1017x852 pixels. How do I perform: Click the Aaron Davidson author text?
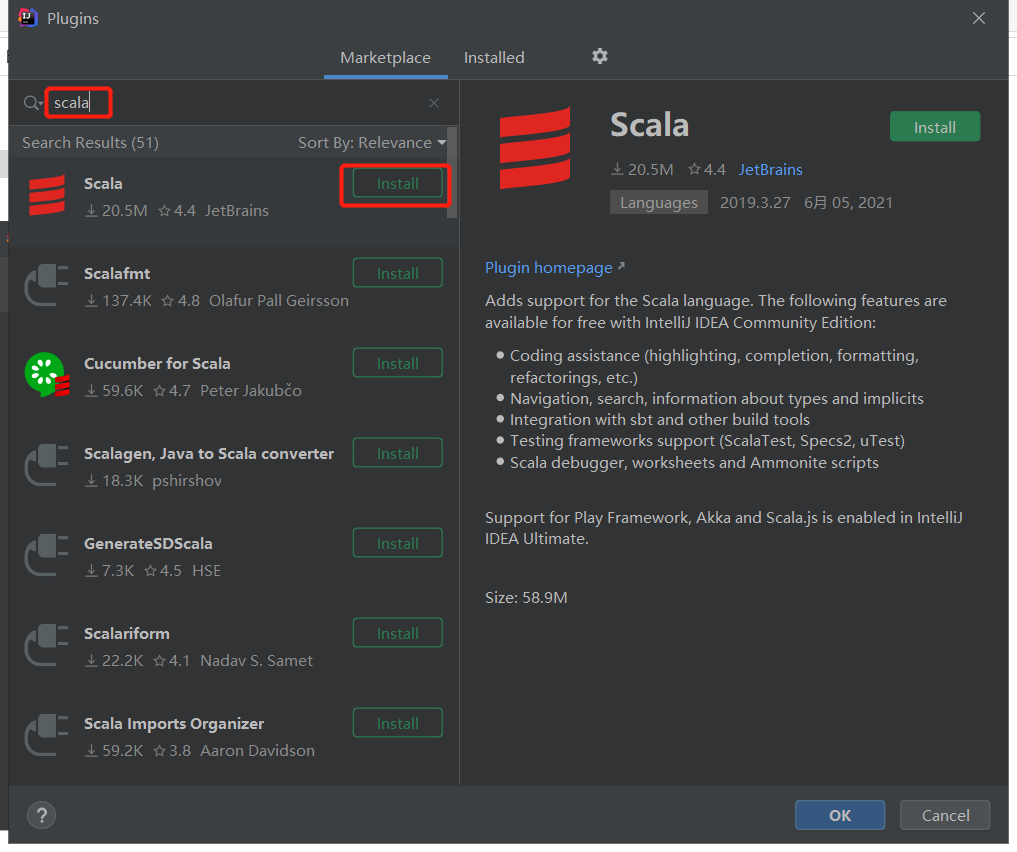click(257, 751)
